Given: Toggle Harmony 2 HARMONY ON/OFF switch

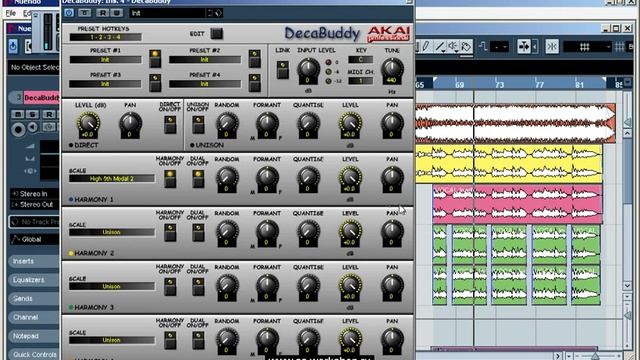Looking at the screenshot, I should [x=170, y=233].
